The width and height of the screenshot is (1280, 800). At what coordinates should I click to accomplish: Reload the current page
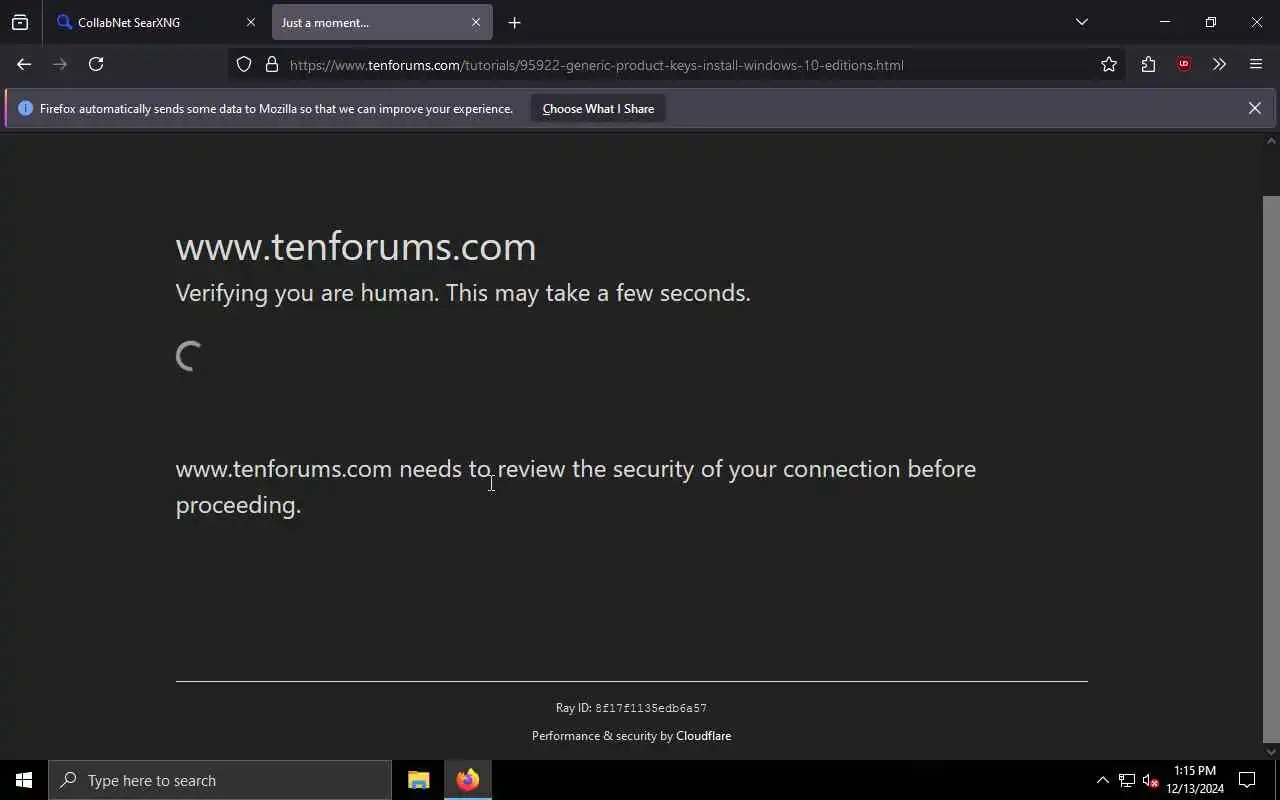click(96, 64)
